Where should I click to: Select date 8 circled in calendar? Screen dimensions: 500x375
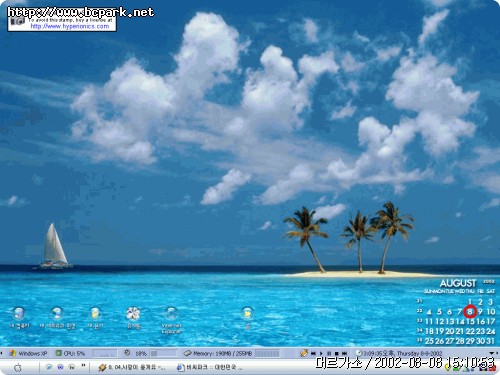tap(470, 312)
